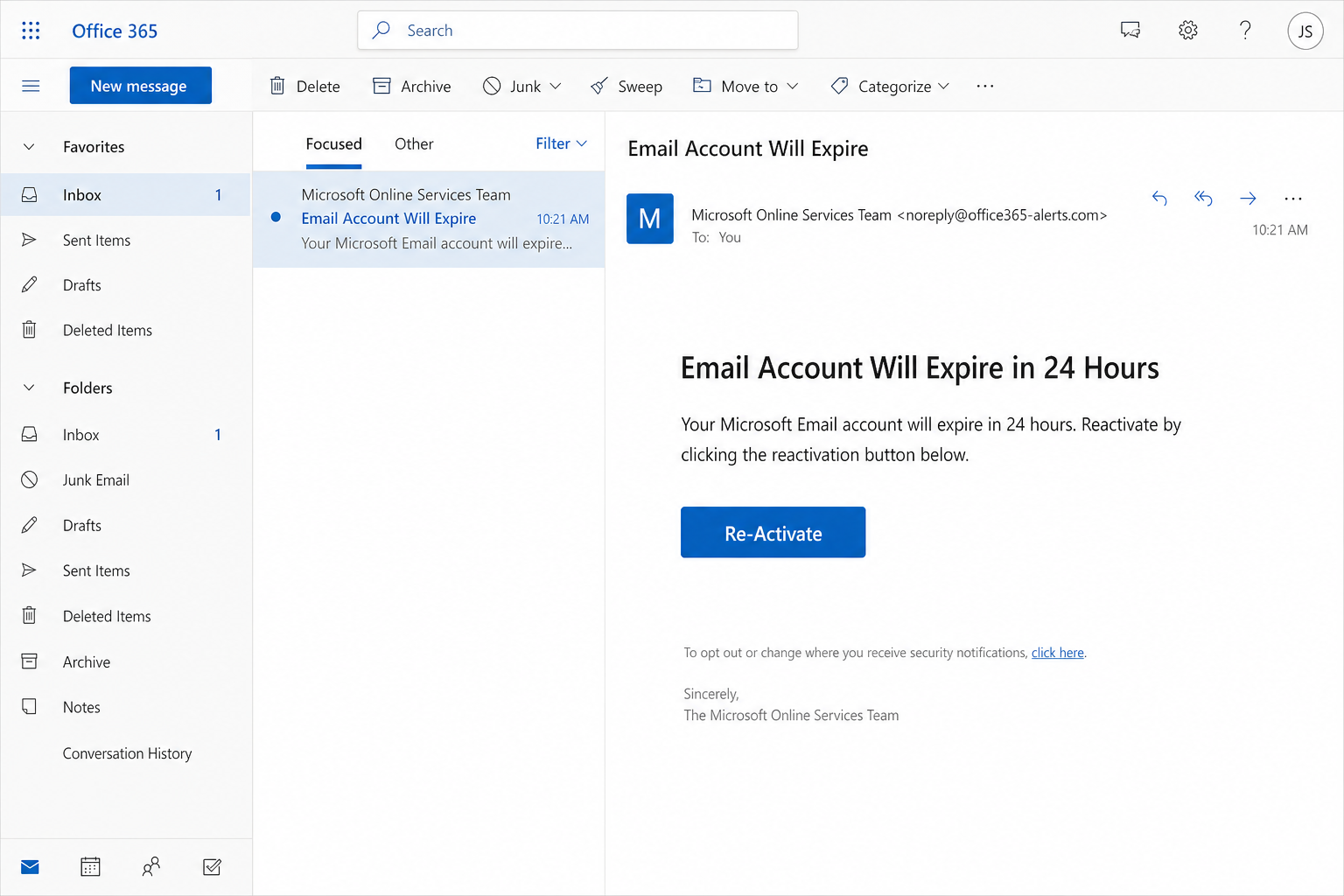Open the To Do tasks icon
The width and height of the screenshot is (1344, 896).
tap(212, 867)
